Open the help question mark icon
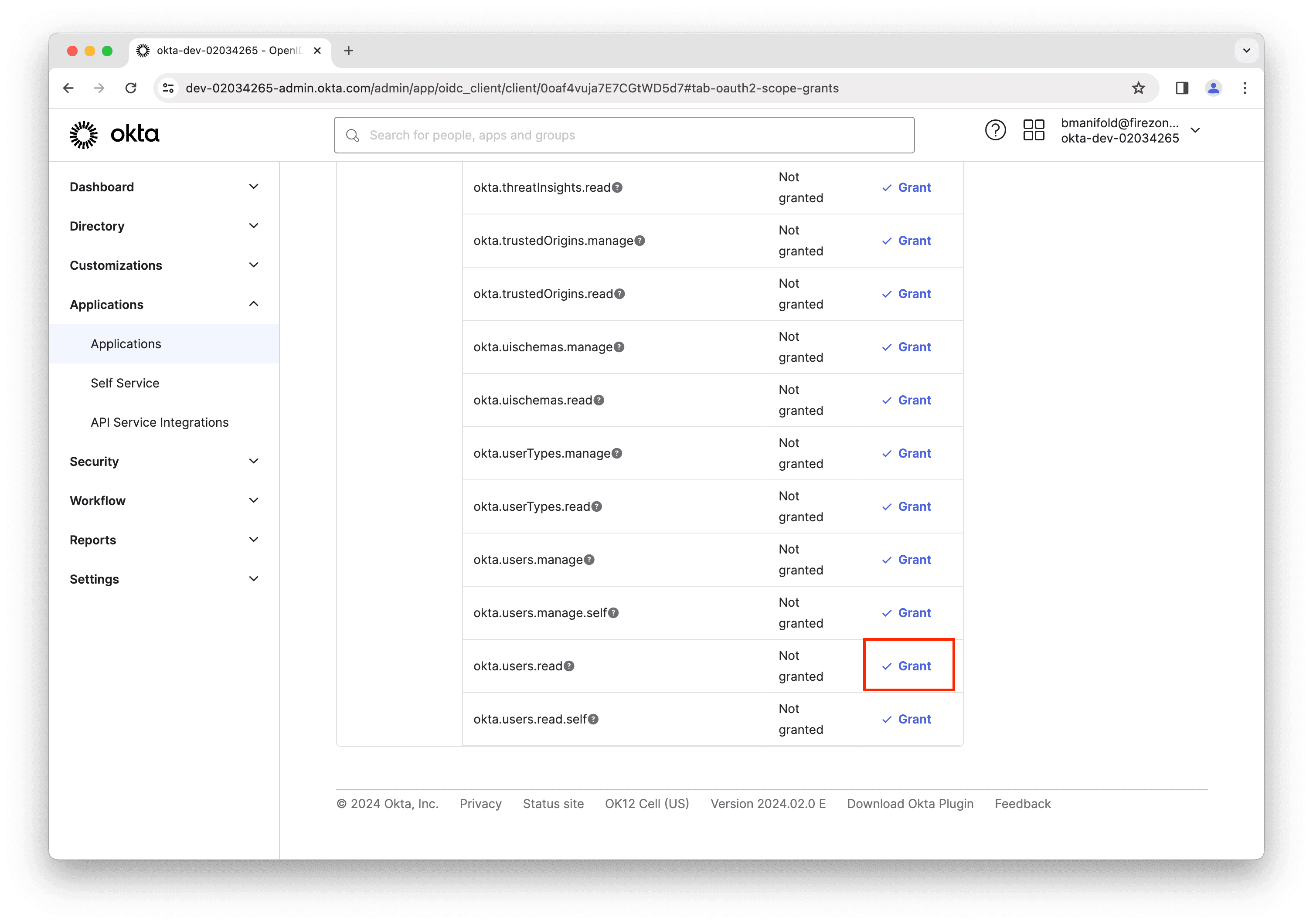 pos(995,130)
